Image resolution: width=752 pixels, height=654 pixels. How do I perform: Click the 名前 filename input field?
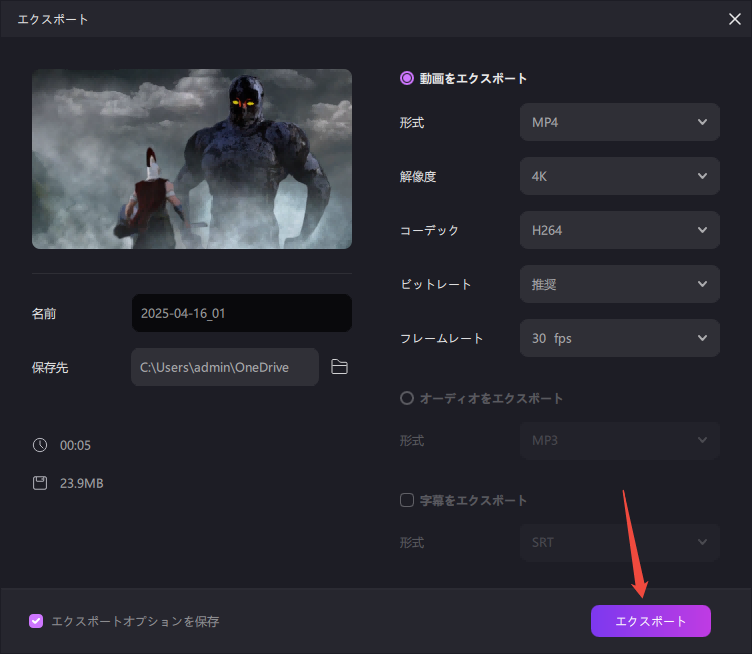coord(241,313)
